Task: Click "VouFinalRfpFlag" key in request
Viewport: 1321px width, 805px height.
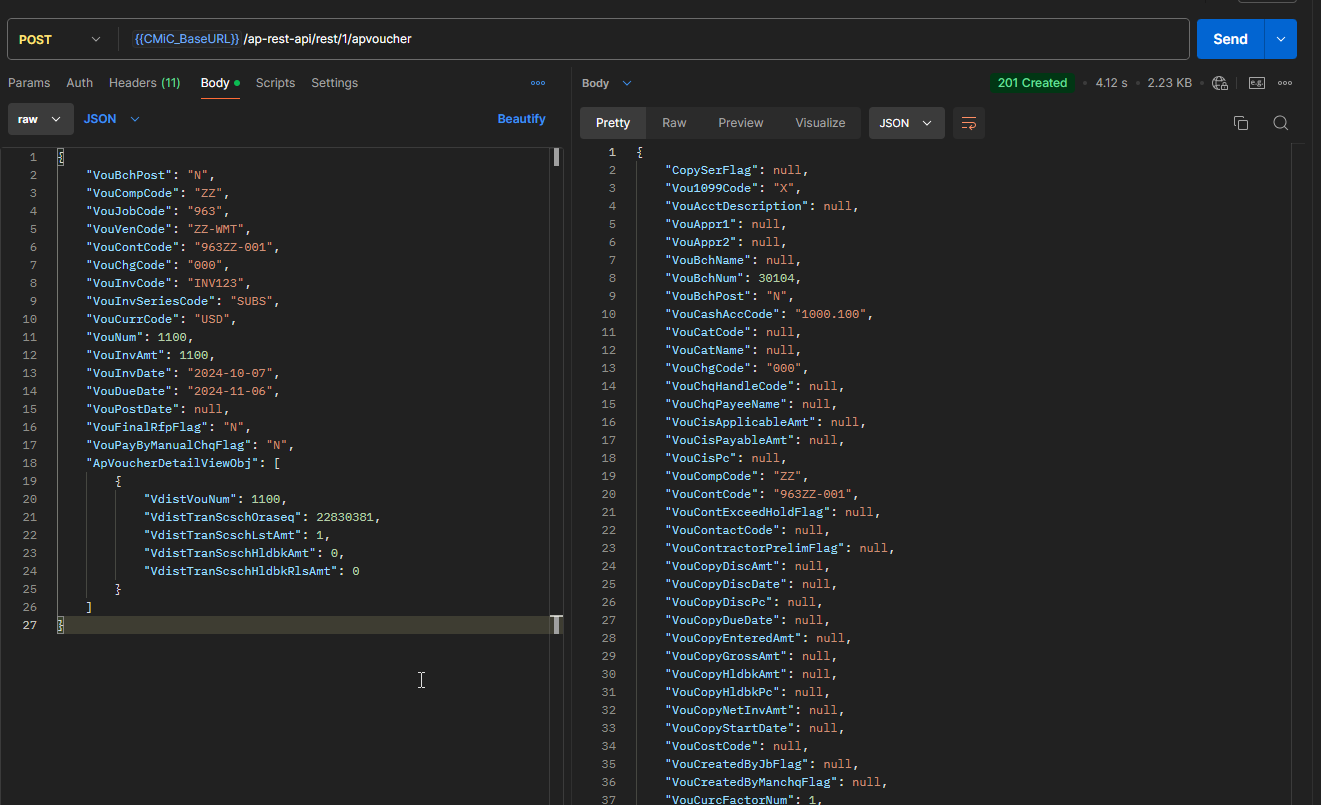Action: coord(148,427)
